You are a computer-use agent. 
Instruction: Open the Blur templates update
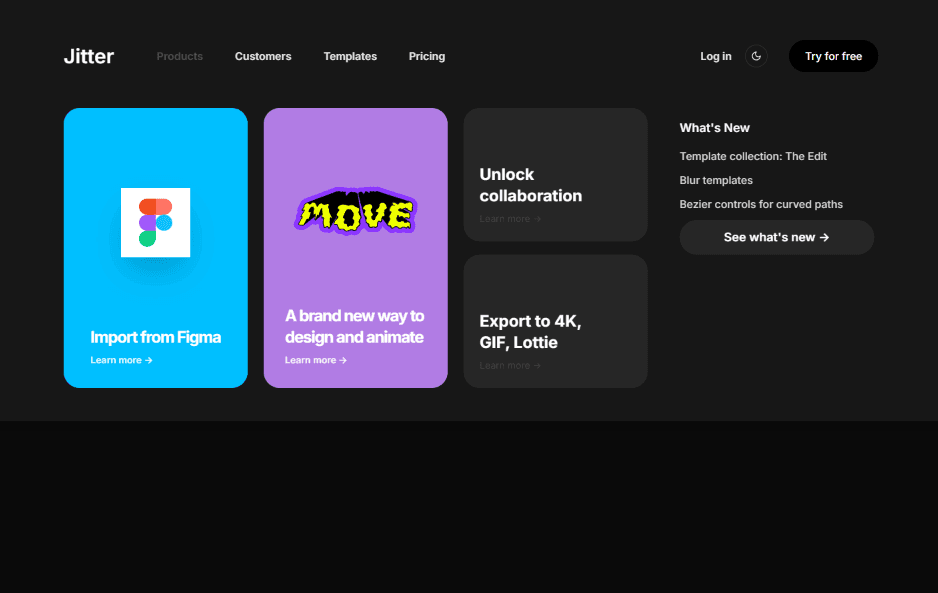[716, 181]
